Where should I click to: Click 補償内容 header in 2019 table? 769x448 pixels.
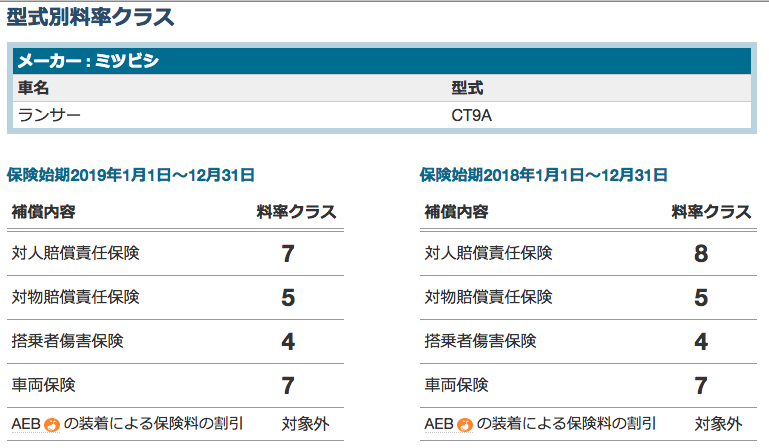point(43,212)
